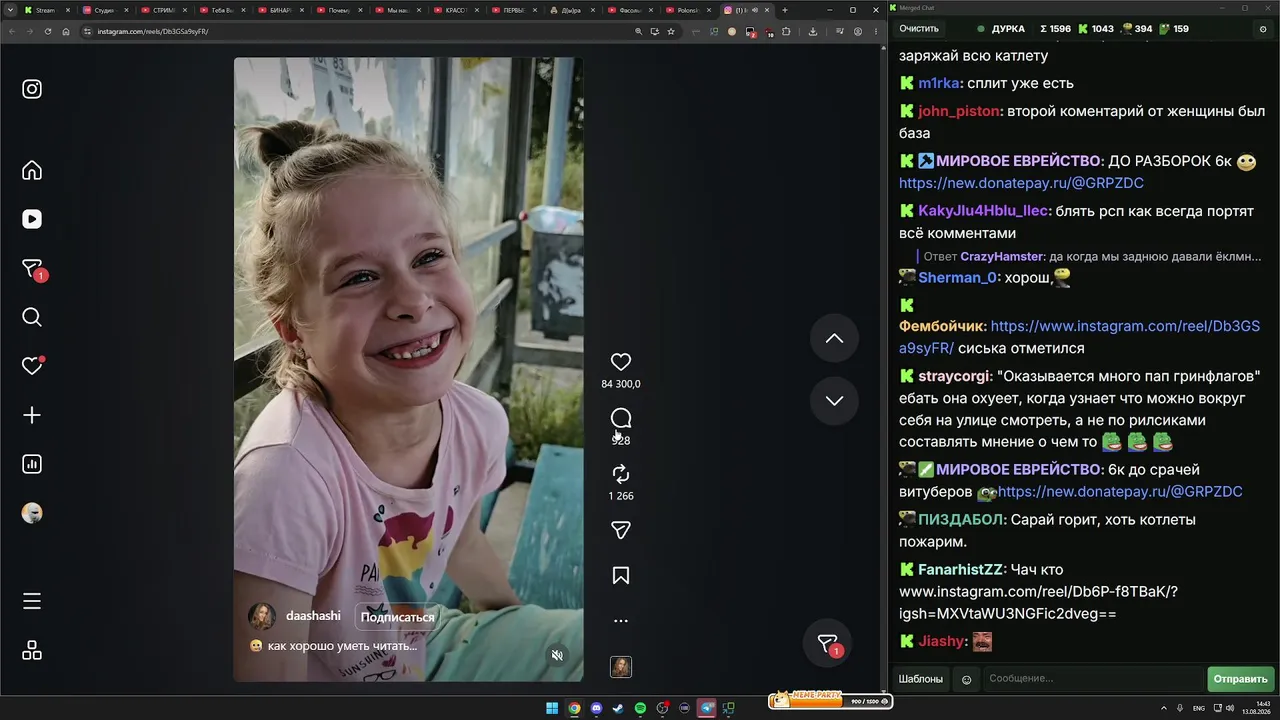Open the new.donatepay.ru/@GRPZDC link under ДО РАЗБОРОК
Viewport: 1280px width, 720px height.
(1021, 183)
